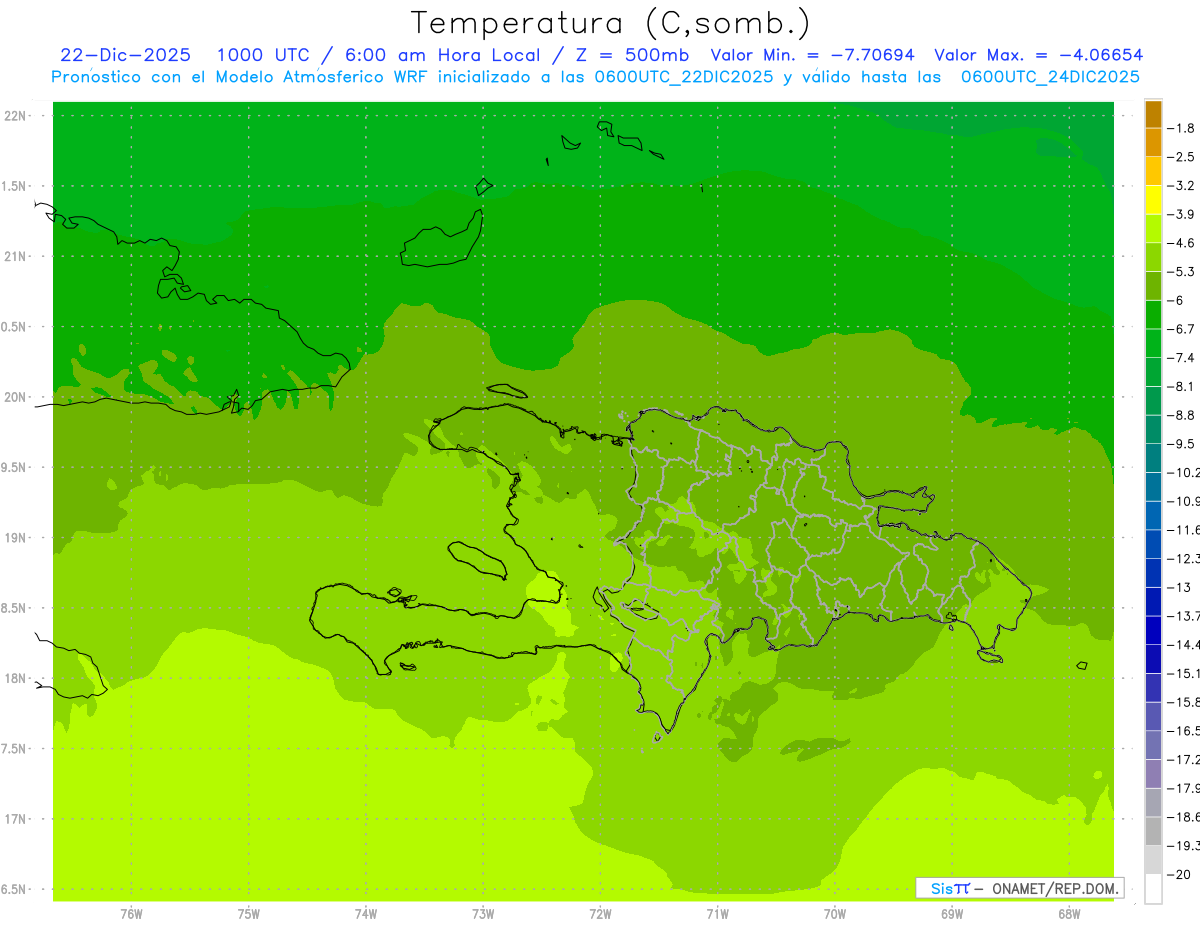The width and height of the screenshot is (1200, 927).
Task: Click the longitude axis label "70W"
Action: click(835, 914)
